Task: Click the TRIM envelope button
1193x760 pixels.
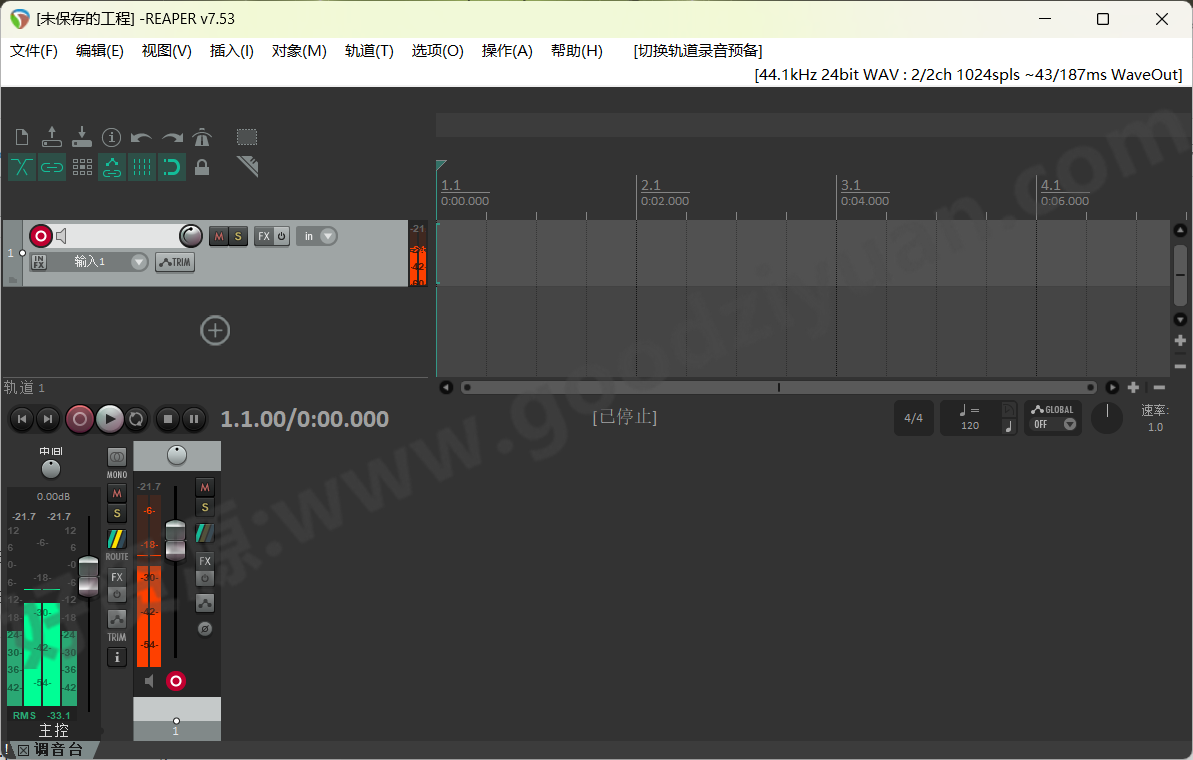Action: (x=175, y=262)
